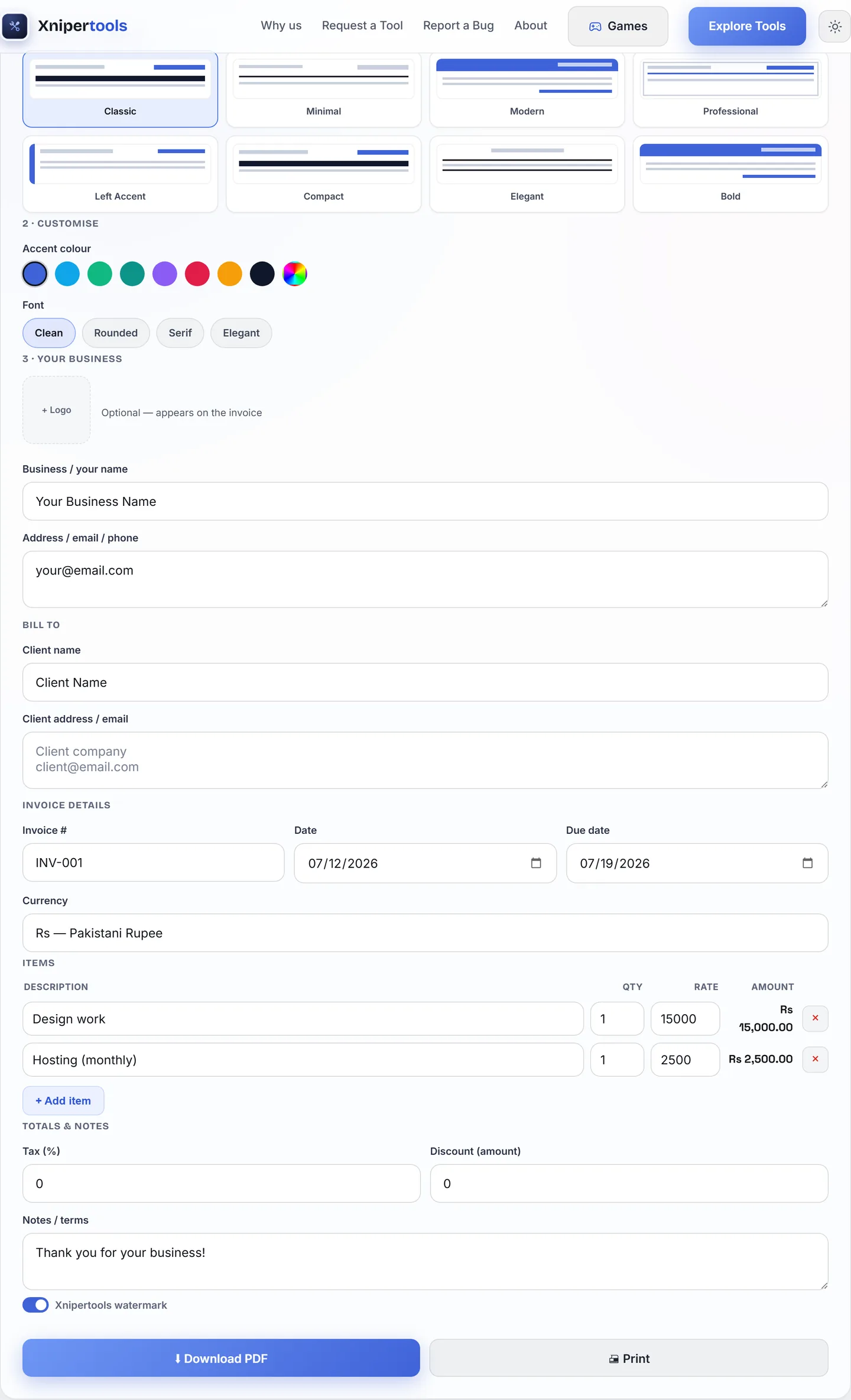Pick the purple accent colour

click(165, 274)
